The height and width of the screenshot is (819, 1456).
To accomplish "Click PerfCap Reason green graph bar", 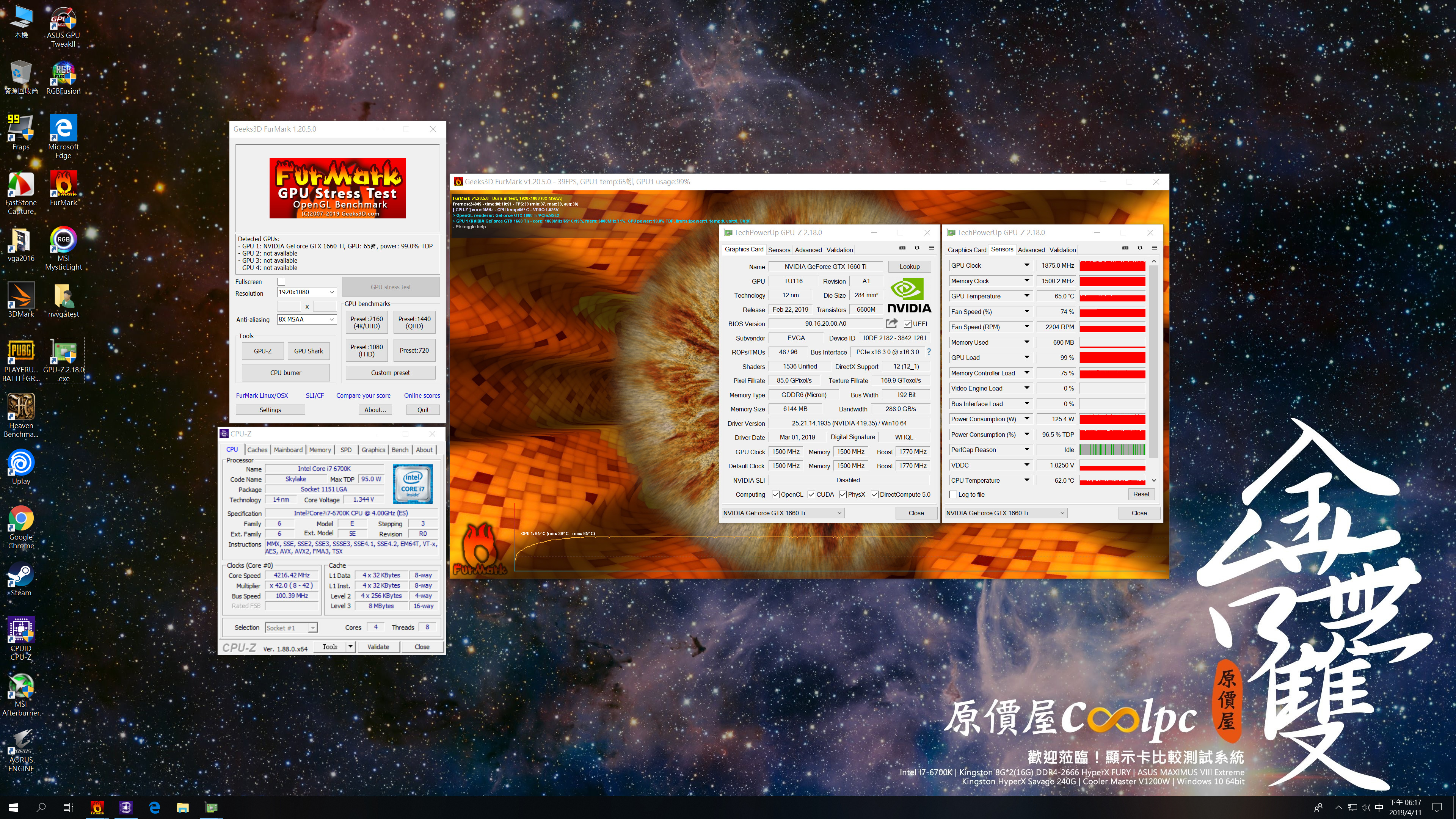I will [1112, 450].
